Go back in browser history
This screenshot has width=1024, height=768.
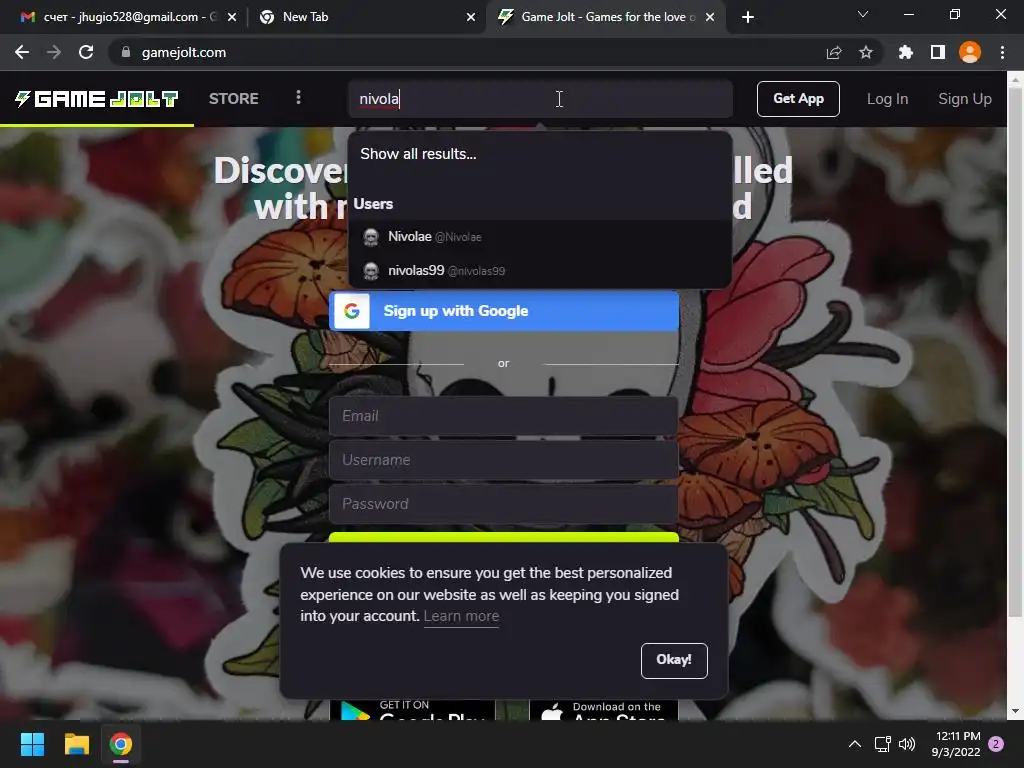[22, 52]
